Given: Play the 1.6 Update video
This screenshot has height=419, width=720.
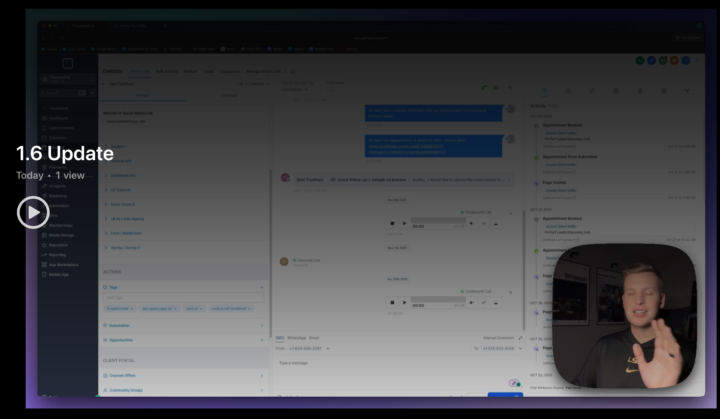Looking at the screenshot, I should pos(33,212).
